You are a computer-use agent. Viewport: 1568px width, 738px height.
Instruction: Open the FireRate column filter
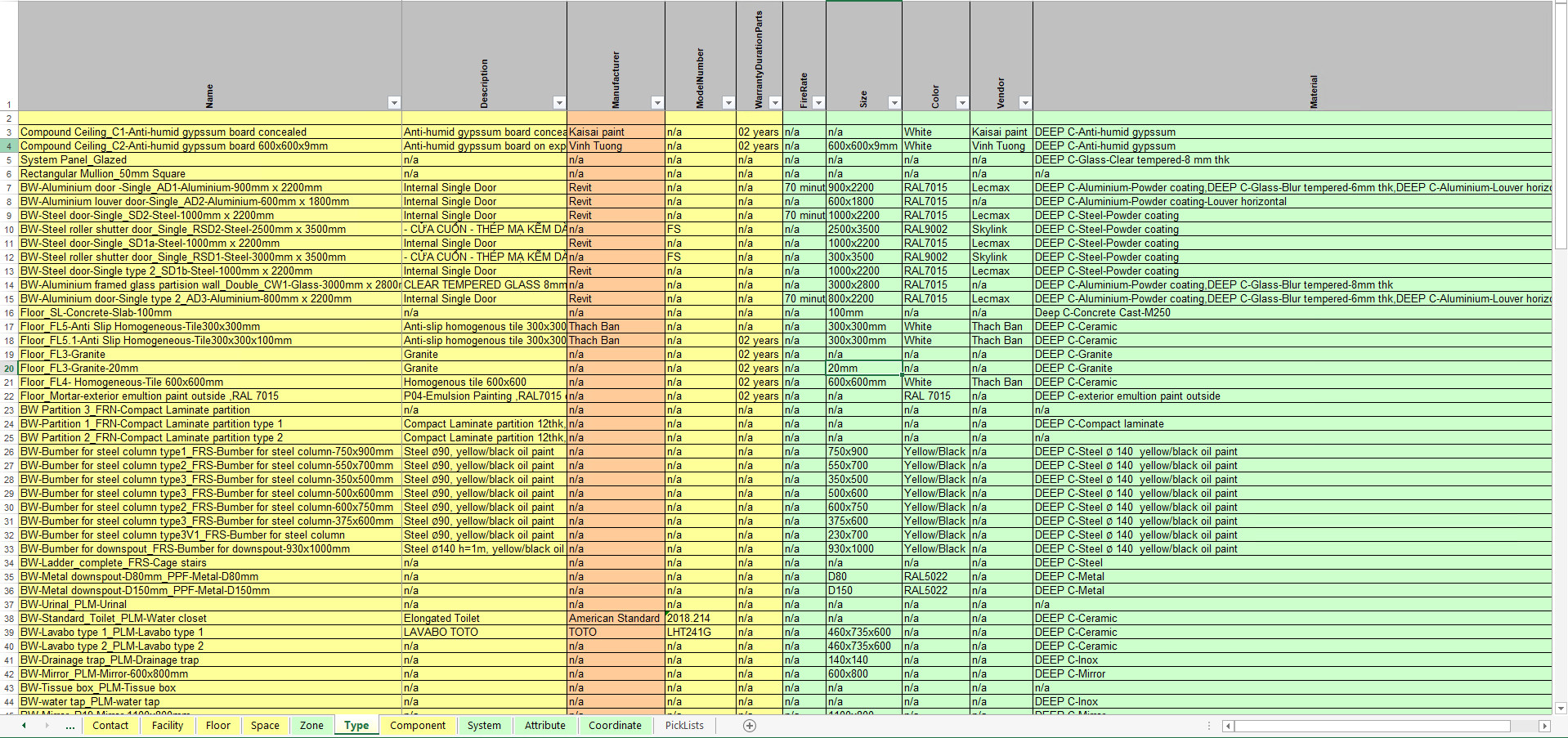(818, 103)
